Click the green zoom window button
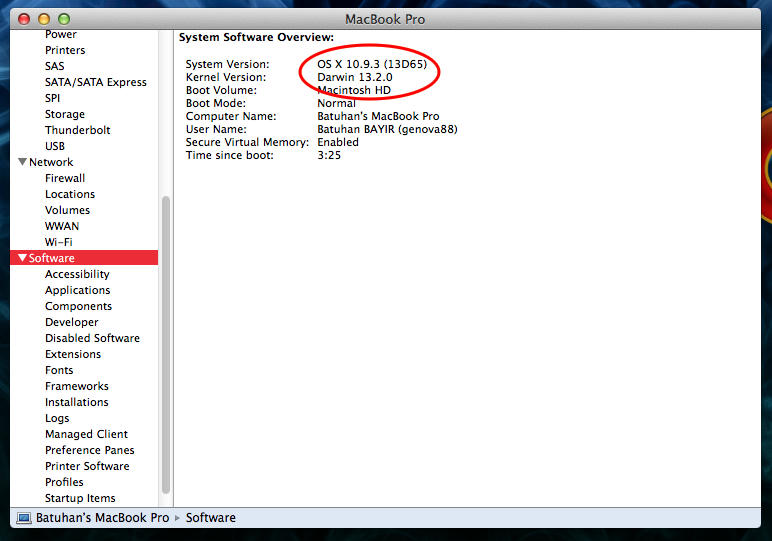Viewport: 772px width, 541px height. coord(64,19)
